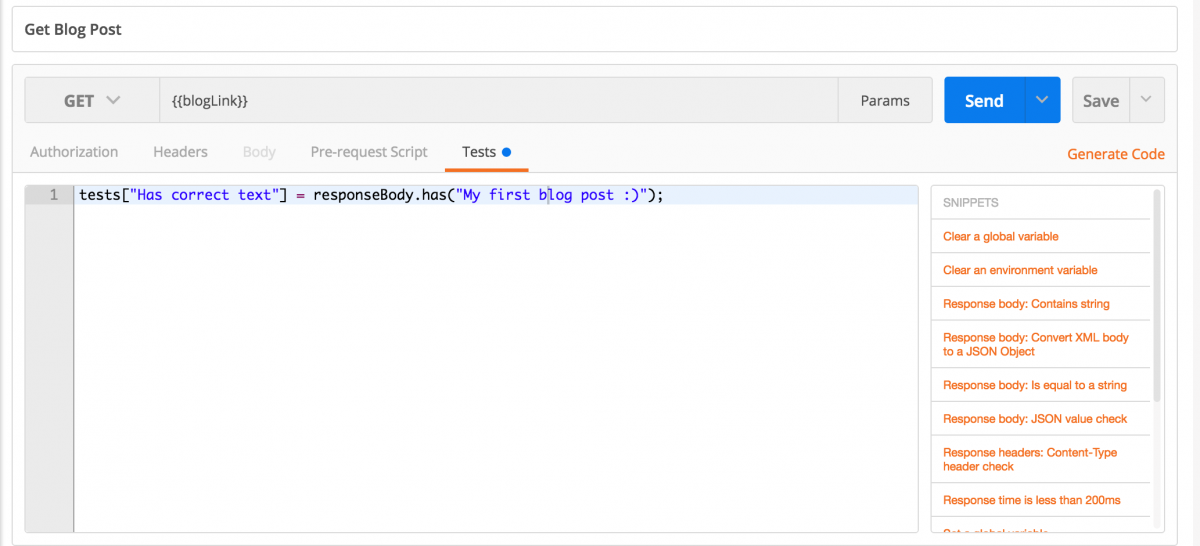Click the SNIPPETS heading
Image resolution: width=1200 pixels, height=546 pixels.
[x=971, y=203]
